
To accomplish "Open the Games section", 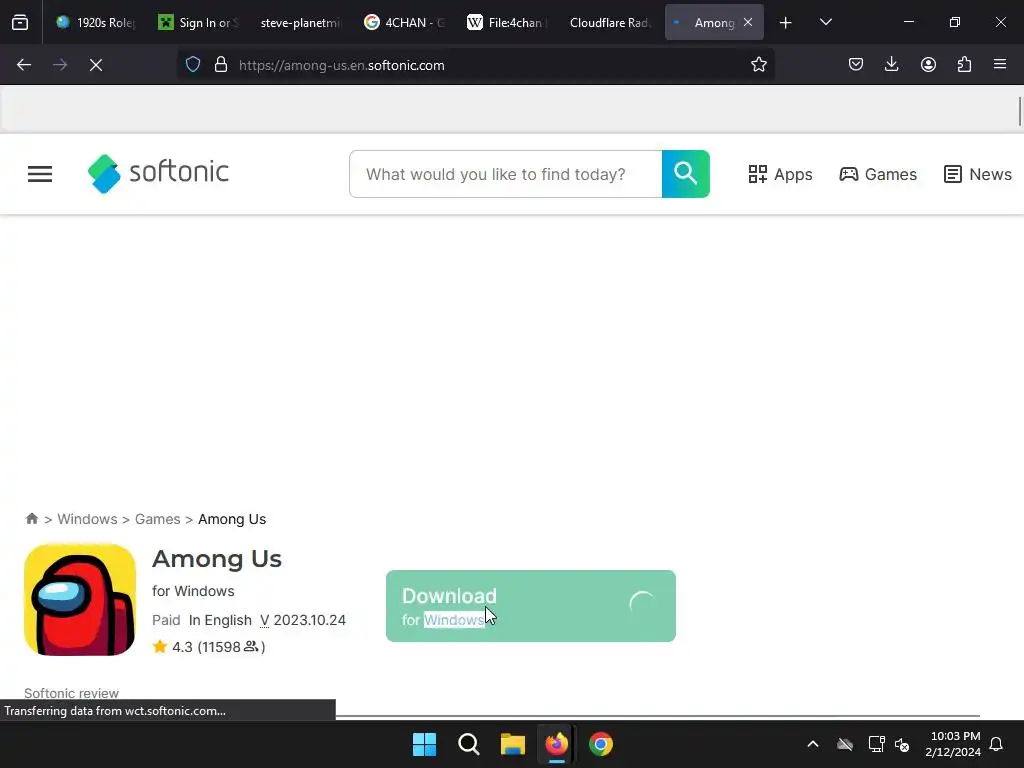I will click(x=878, y=174).
